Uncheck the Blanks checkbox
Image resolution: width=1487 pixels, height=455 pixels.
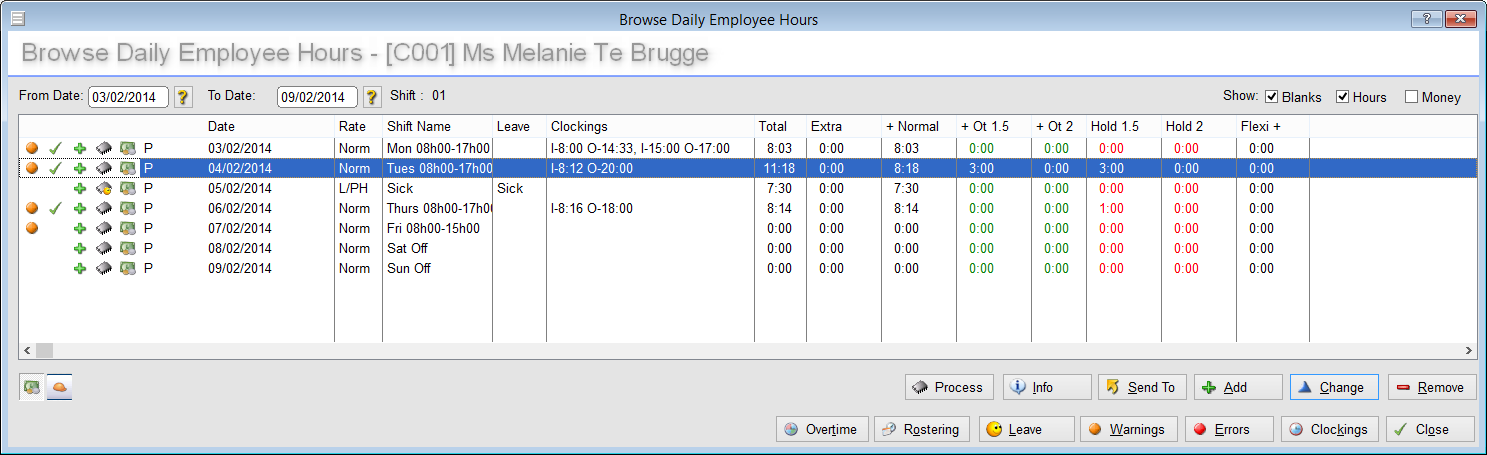(1272, 97)
